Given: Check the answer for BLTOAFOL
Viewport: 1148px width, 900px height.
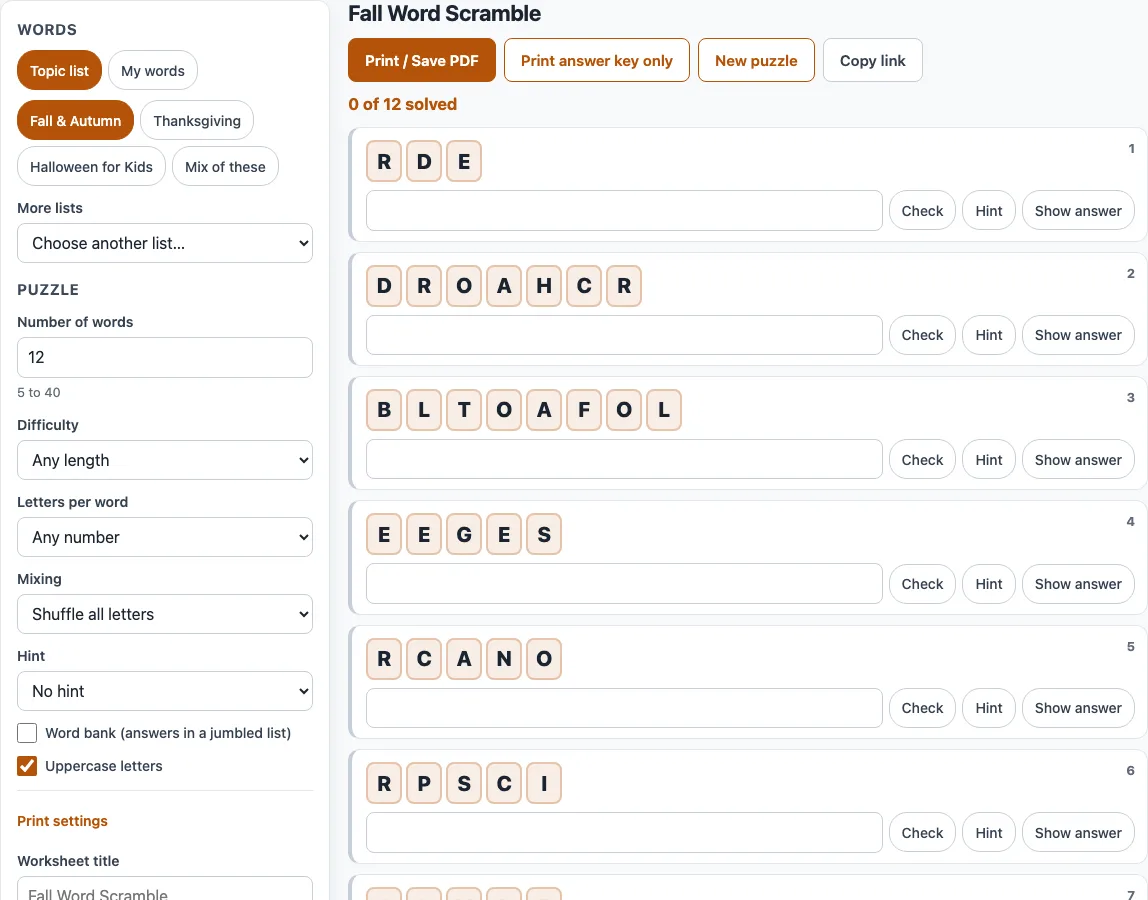Looking at the screenshot, I should (x=922, y=459).
